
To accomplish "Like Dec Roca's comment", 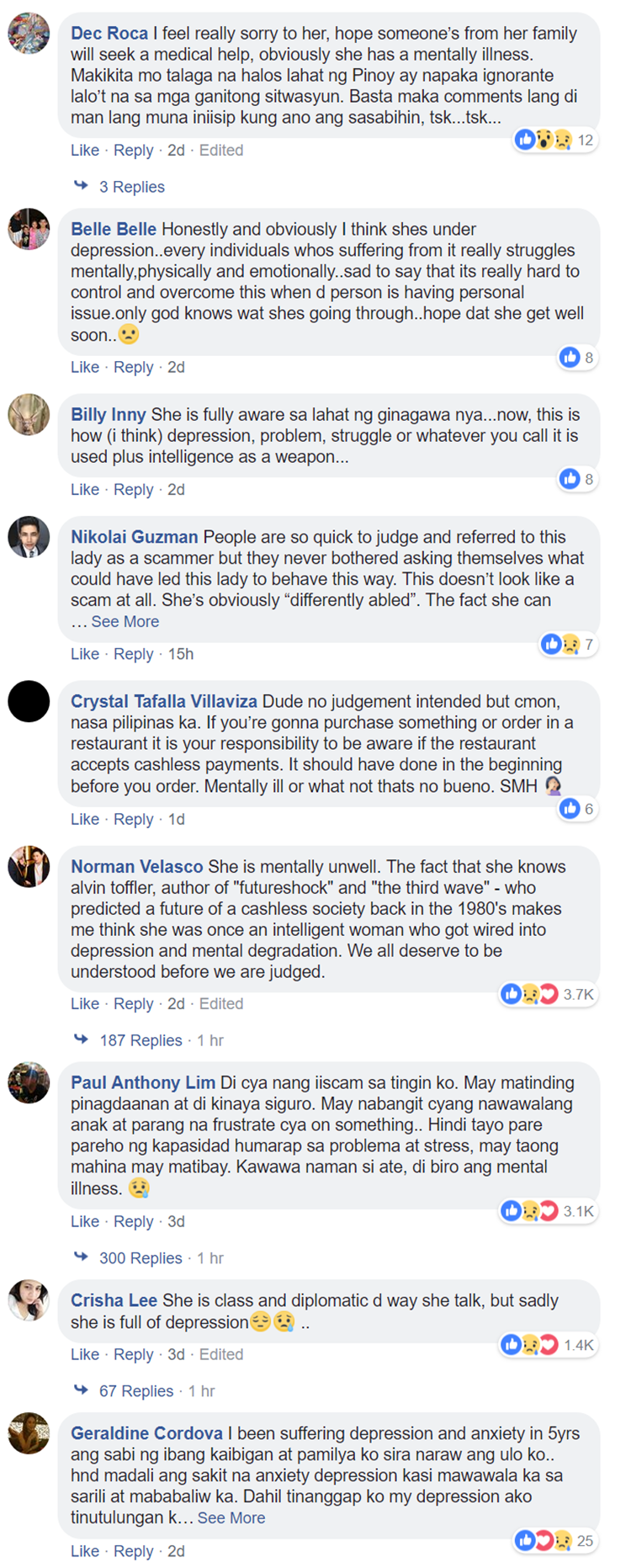I will (84, 151).
